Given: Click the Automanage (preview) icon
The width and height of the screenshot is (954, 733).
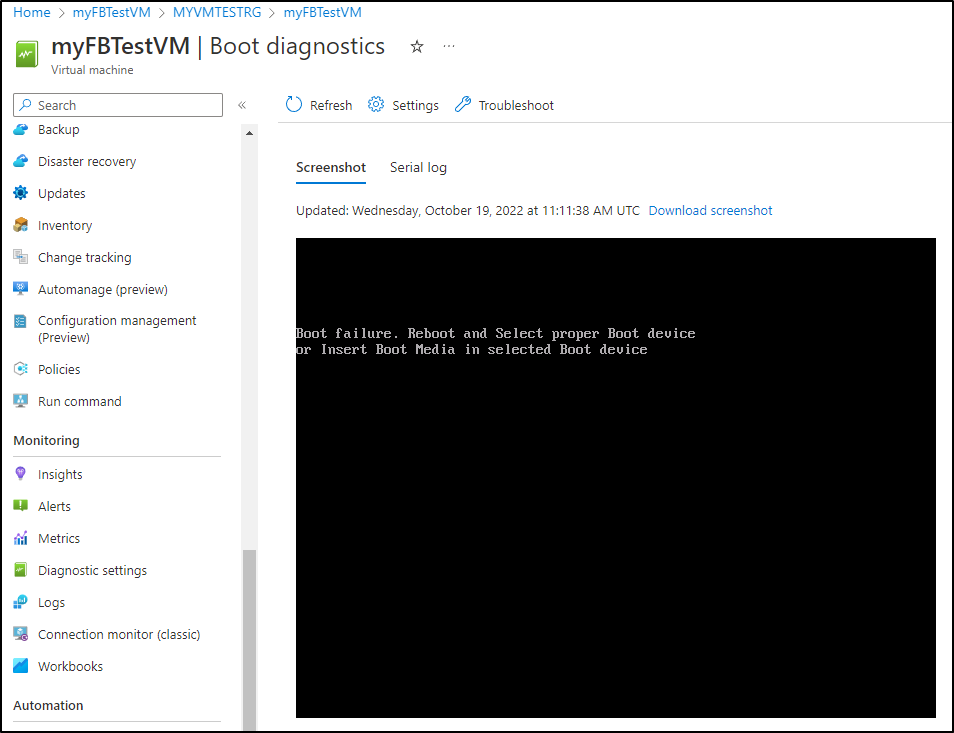Looking at the screenshot, I should point(21,289).
